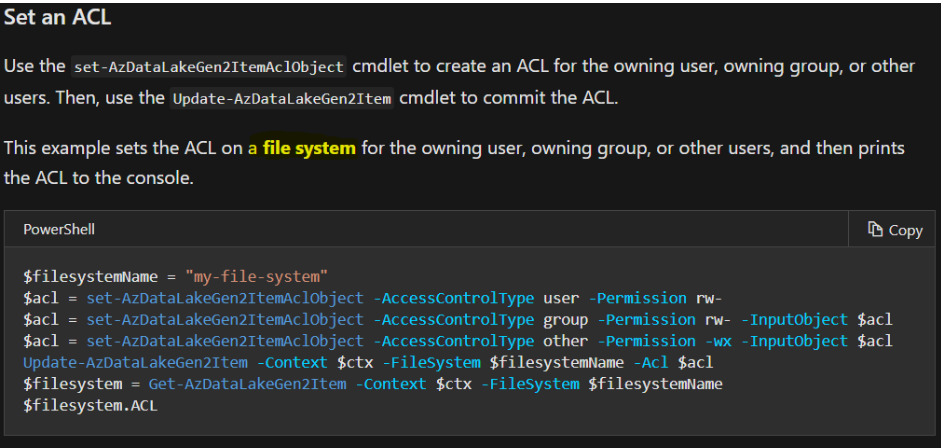The height and width of the screenshot is (448, 941).
Task: Click the 'Set an ACL' heading
Action: 58,17
